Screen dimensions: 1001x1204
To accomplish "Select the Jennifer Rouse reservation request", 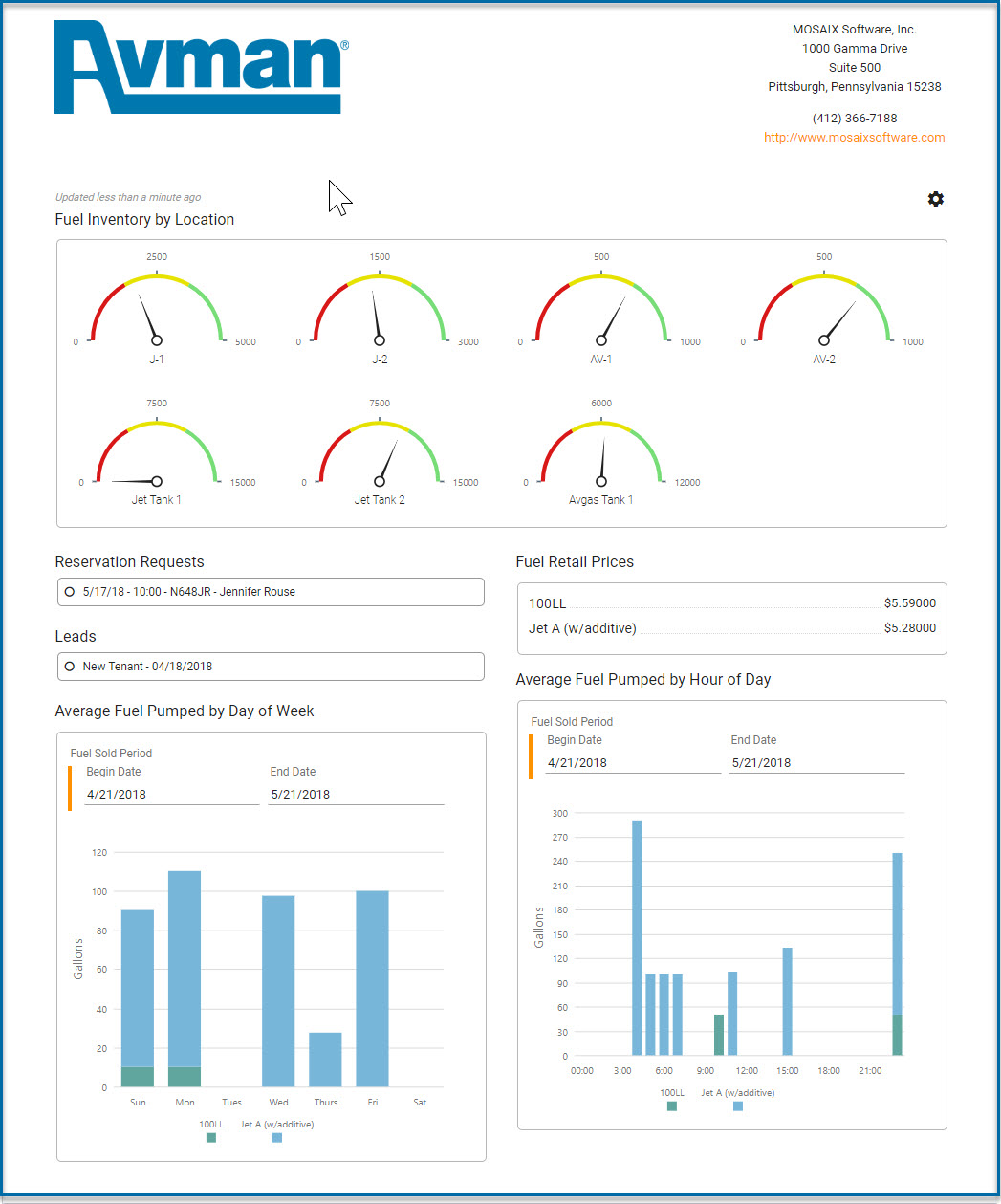I will click(271, 592).
